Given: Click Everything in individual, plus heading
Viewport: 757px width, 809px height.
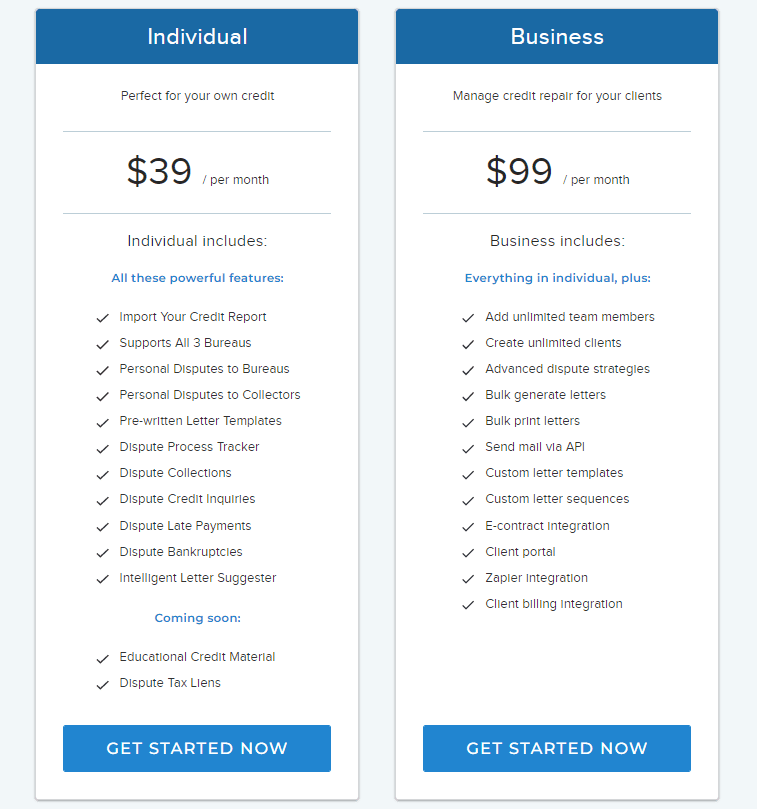Looking at the screenshot, I should click(557, 278).
